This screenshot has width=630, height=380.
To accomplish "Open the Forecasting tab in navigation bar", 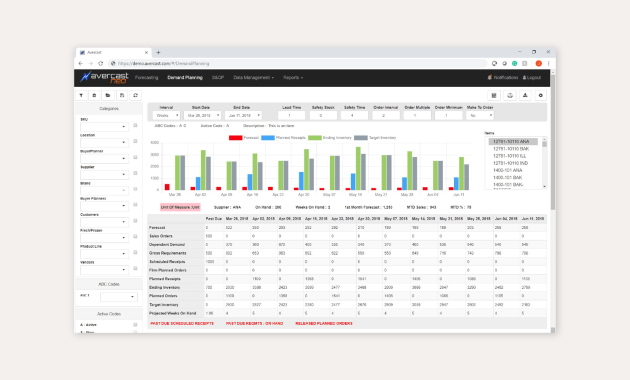I will (x=147, y=78).
